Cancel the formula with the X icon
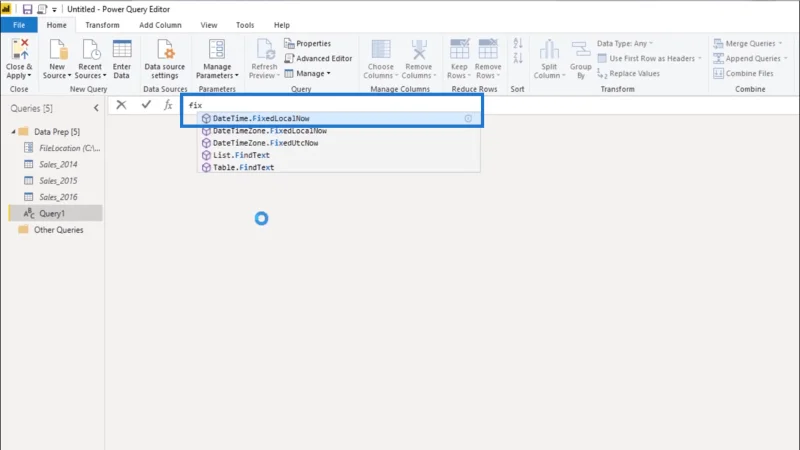 (121, 105)
